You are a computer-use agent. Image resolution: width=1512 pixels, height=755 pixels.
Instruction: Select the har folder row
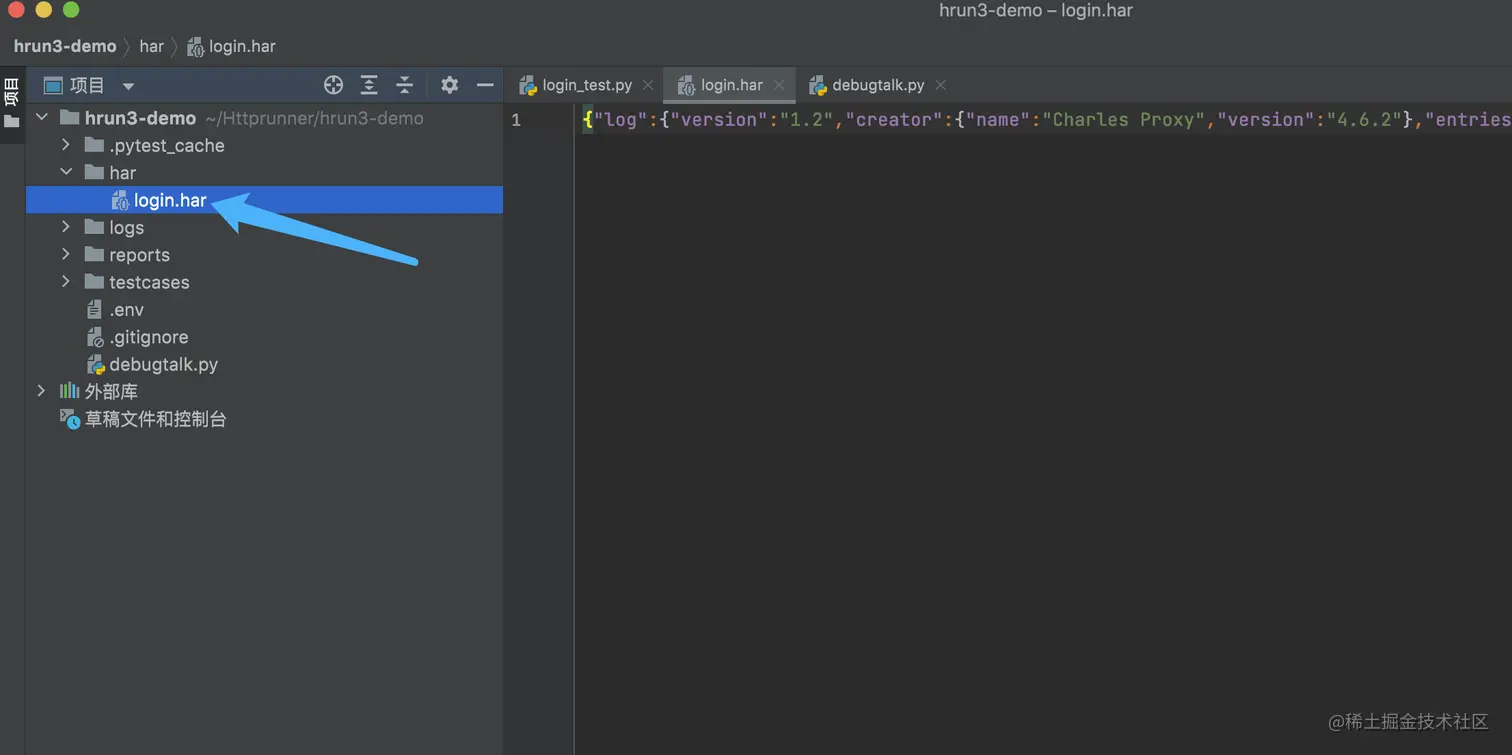point(264,172)
